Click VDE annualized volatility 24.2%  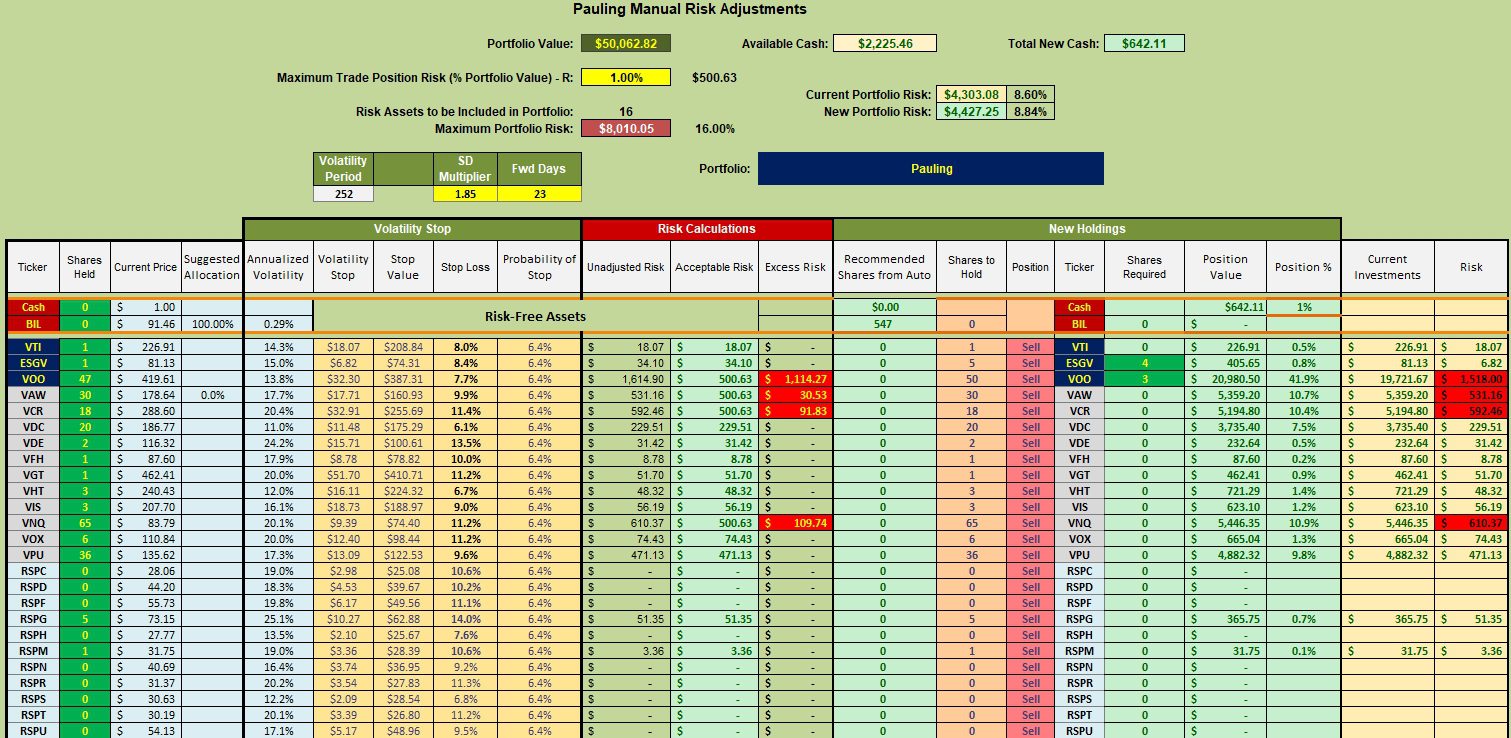[x=279, y=443]
